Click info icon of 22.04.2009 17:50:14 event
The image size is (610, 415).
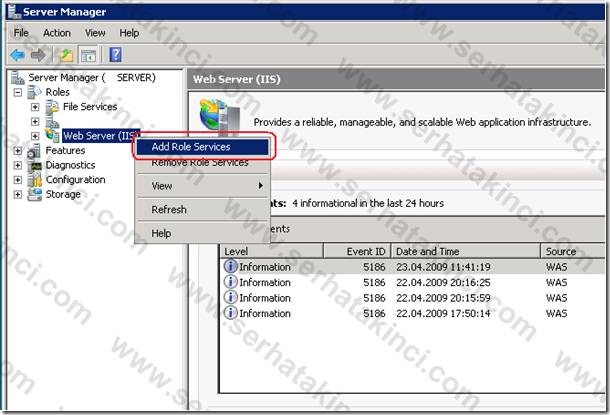pos(231,312)
